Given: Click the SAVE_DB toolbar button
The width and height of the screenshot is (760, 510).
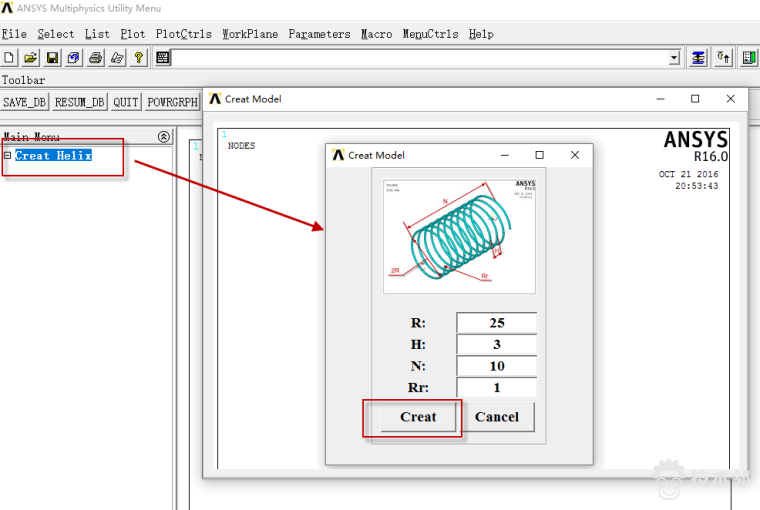Looking at the screenshot, I should [25, 102].
